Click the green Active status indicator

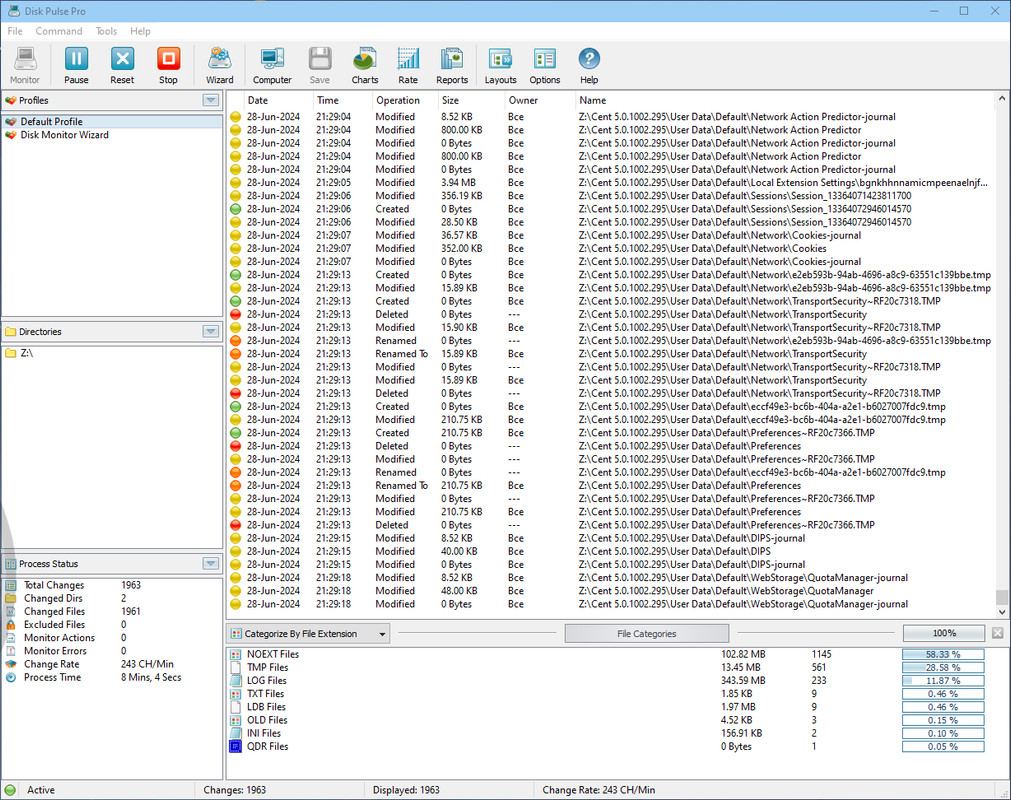point(10,790)
